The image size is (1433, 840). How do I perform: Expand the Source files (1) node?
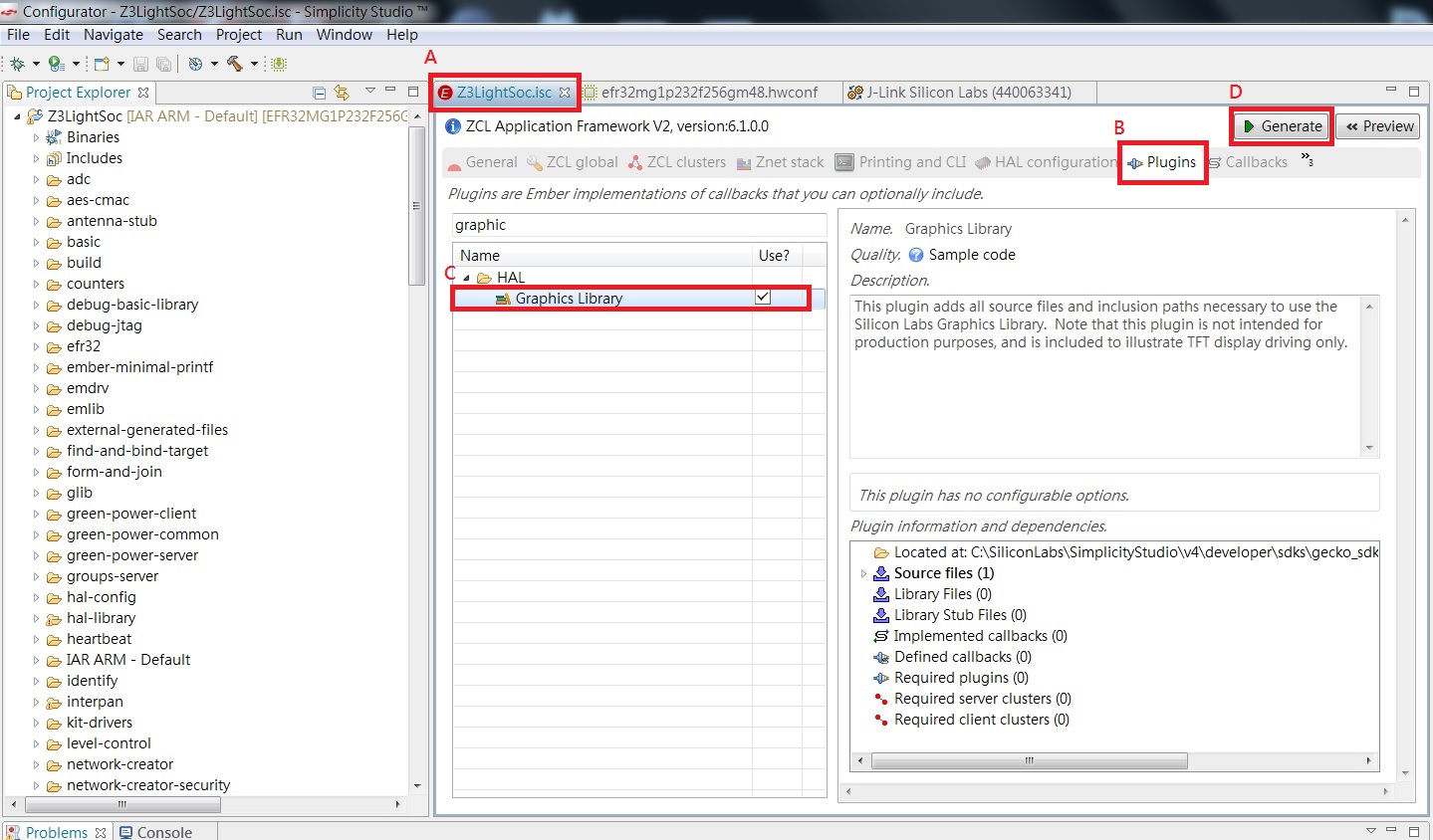[x=863, y=573]
